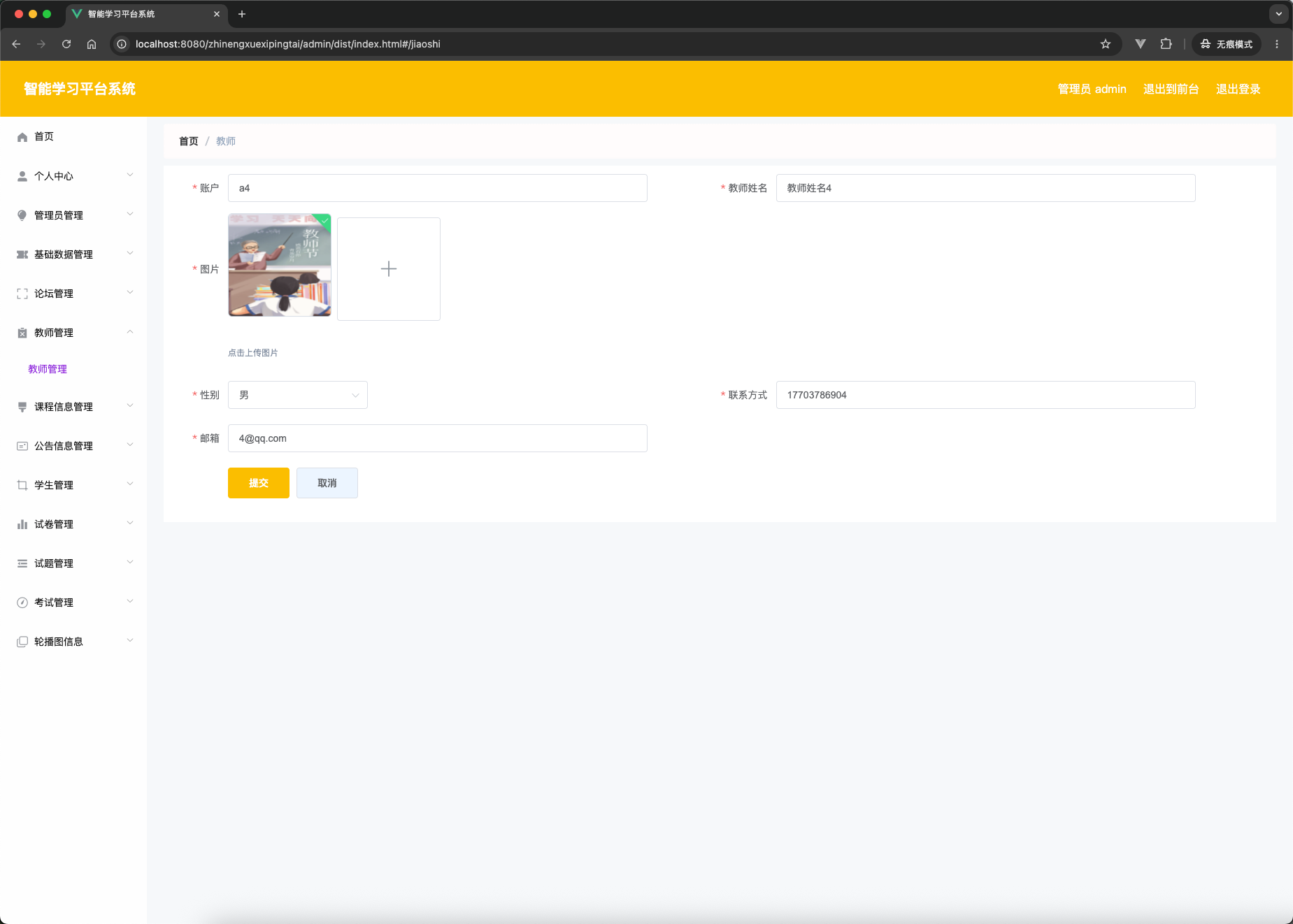Go back with the browser back arrow
This screenshot has height=924, width=1293.
tap(16, 44)
